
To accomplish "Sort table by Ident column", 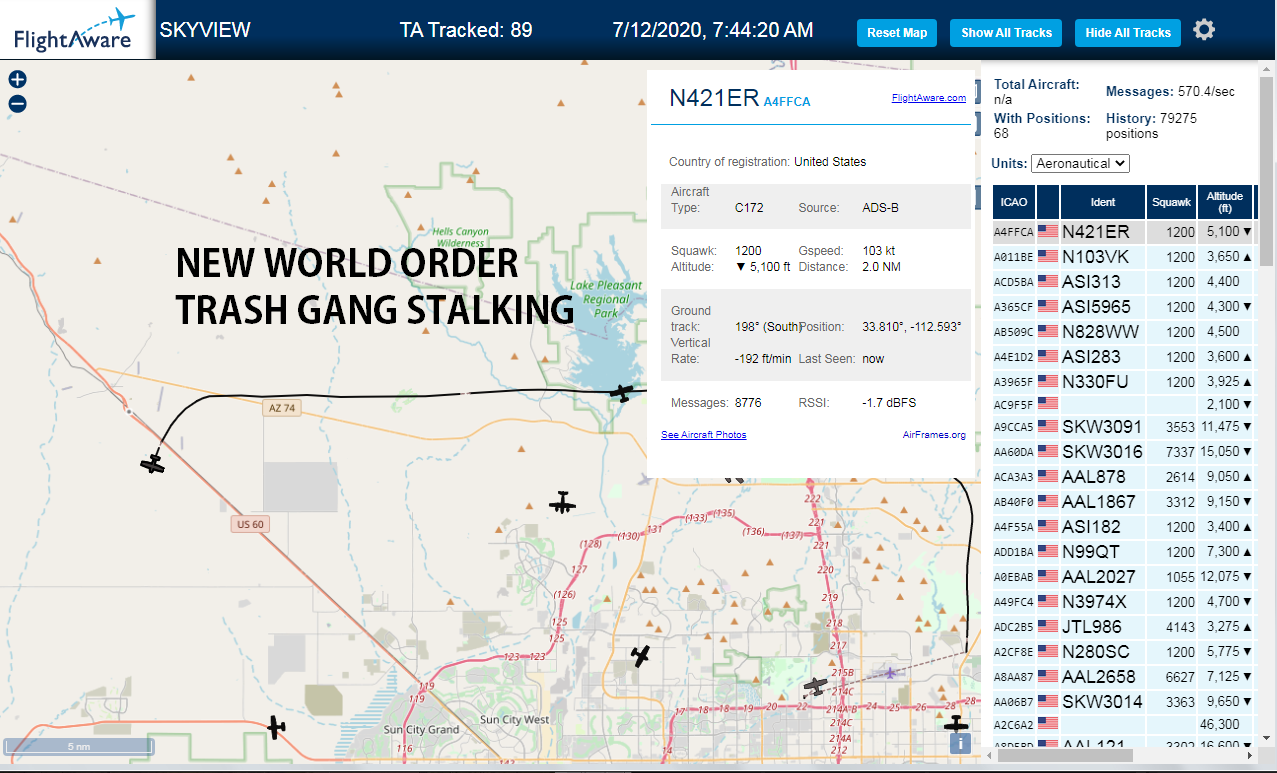I will pyautogui.click(x=1103, y=202).
